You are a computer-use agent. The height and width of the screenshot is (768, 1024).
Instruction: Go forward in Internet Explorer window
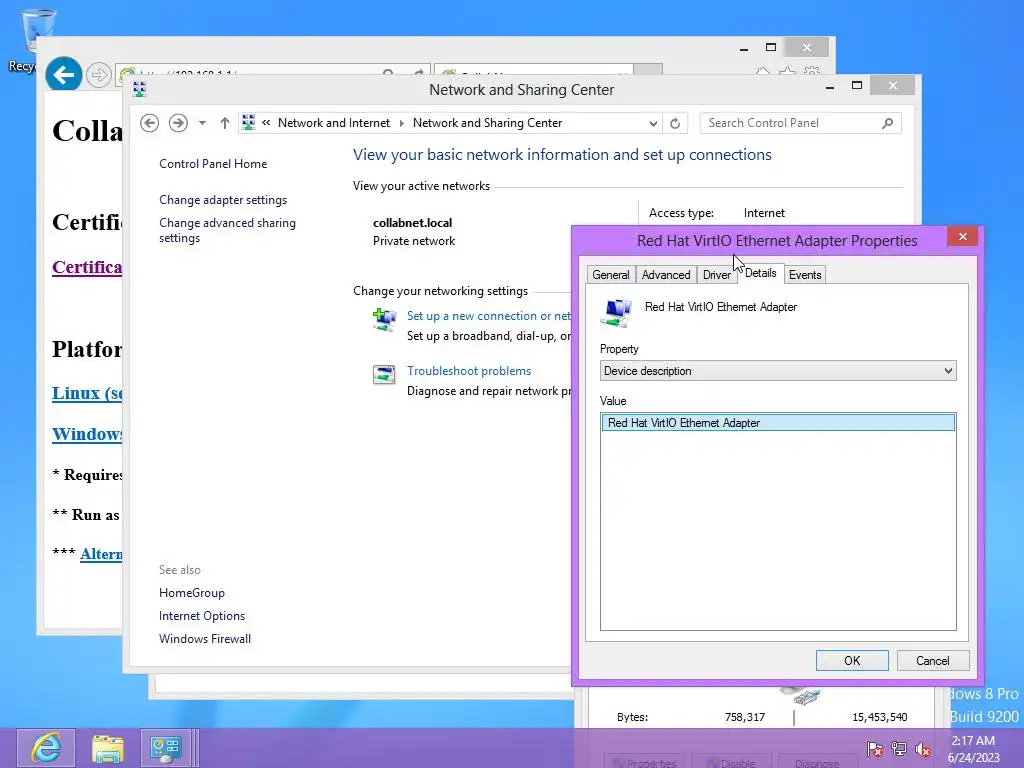(99, 75)
